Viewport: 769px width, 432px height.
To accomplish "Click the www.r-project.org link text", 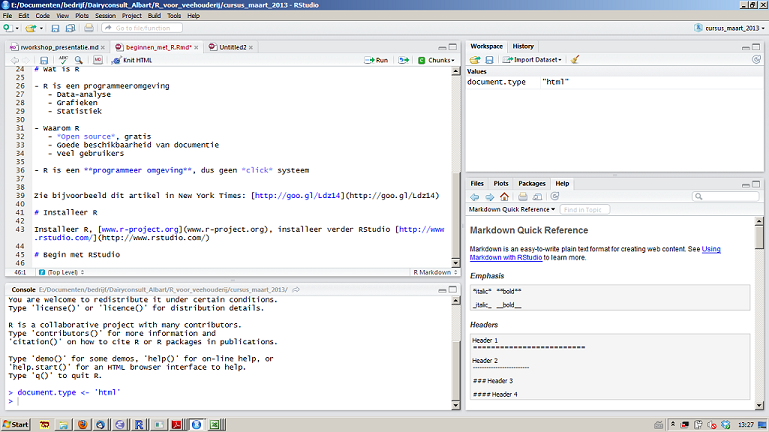I will pyautogui.click(x=140, y=229).
